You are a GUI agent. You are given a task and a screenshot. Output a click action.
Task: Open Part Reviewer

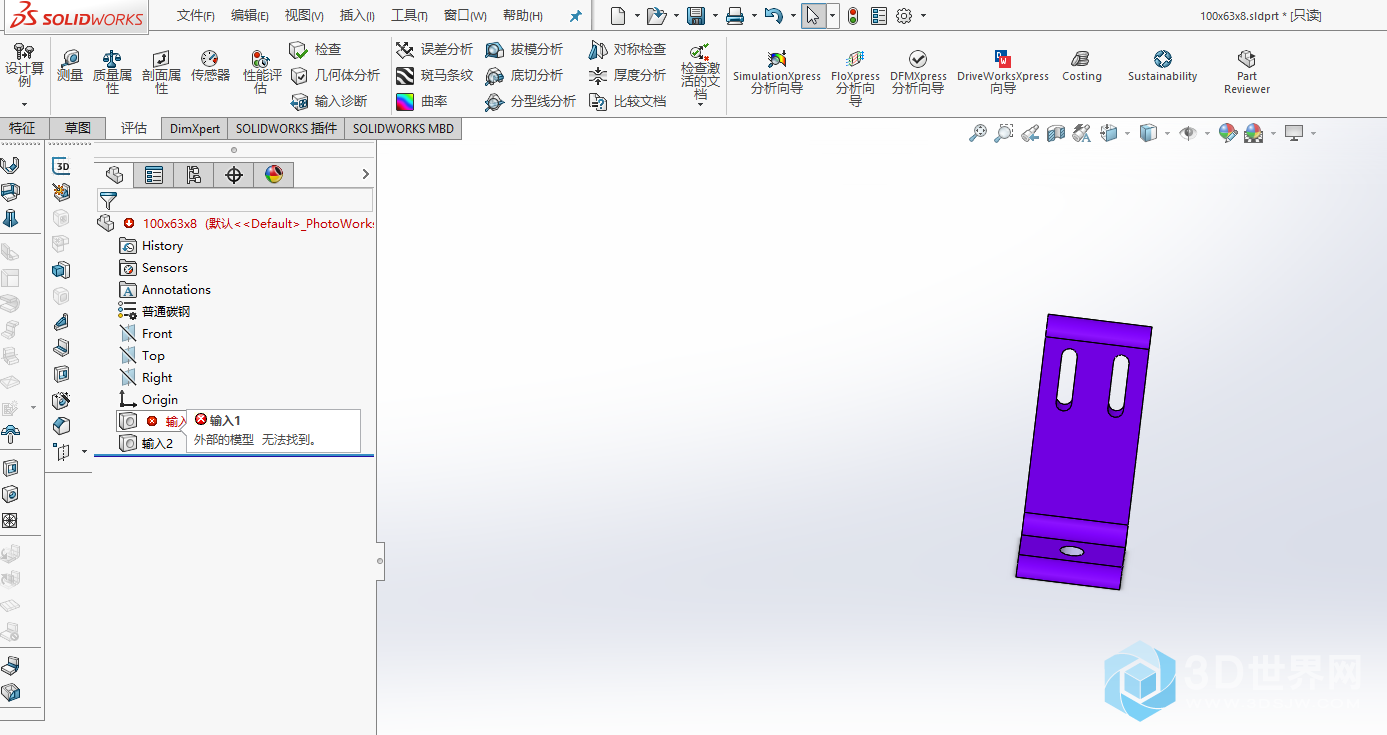1247,72
